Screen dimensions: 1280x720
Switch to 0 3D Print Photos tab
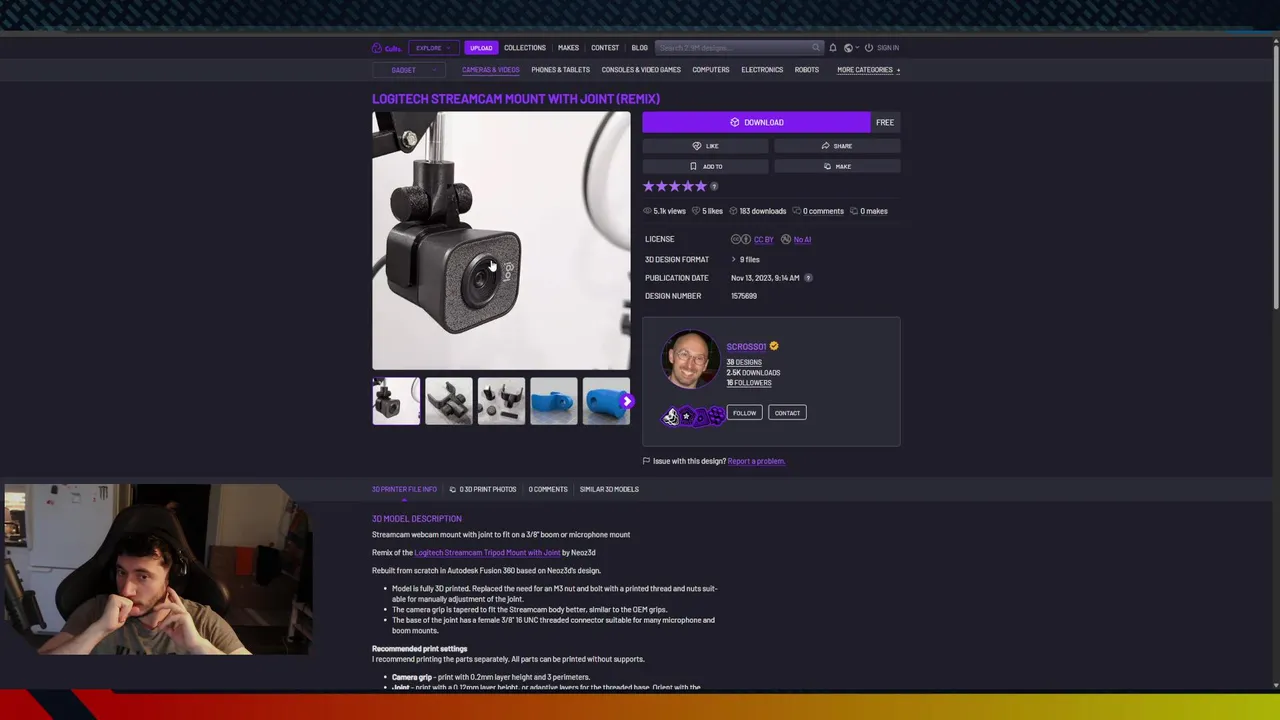483,489
